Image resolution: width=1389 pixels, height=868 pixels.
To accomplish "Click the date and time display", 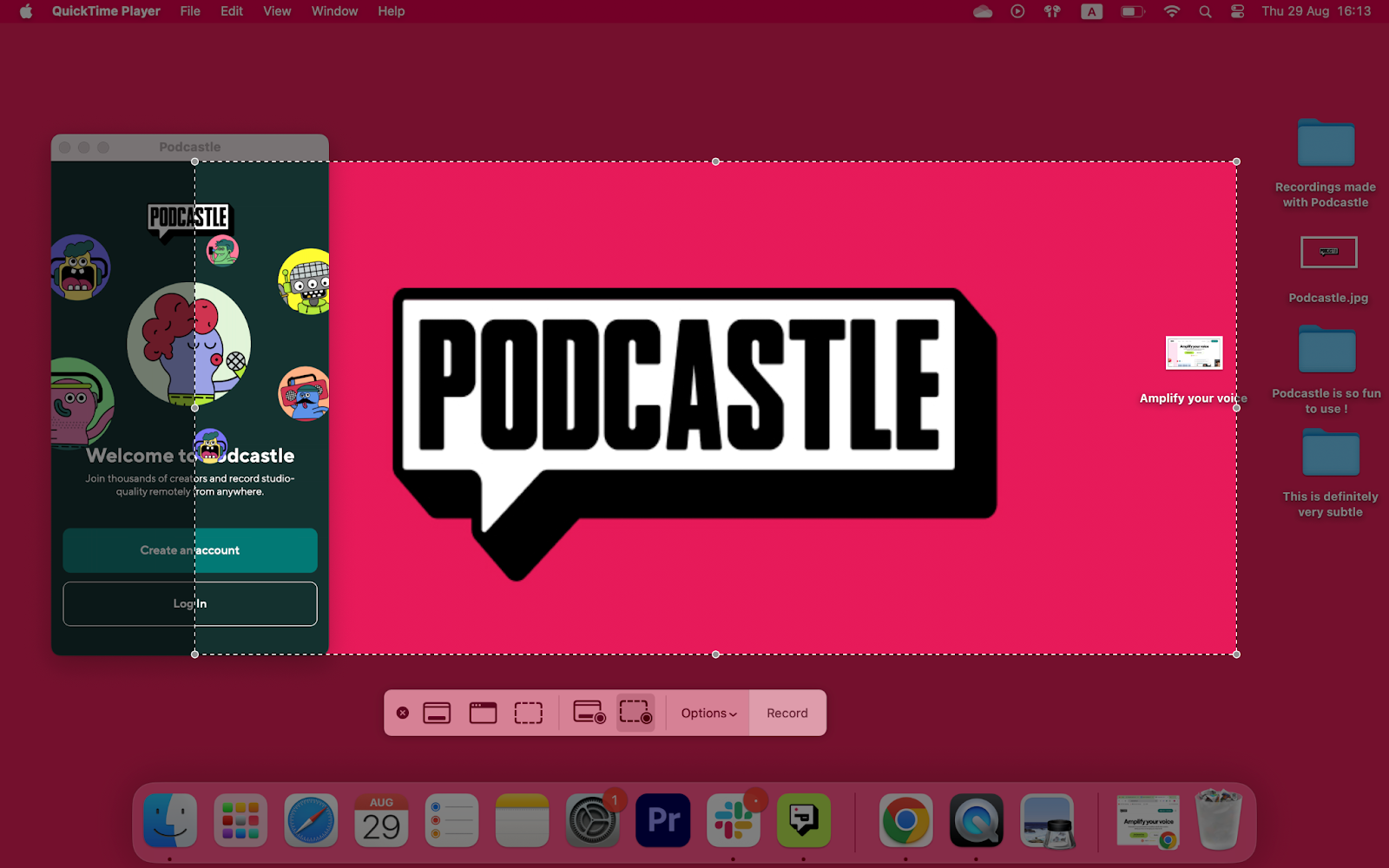I will tap(1316, 11).
